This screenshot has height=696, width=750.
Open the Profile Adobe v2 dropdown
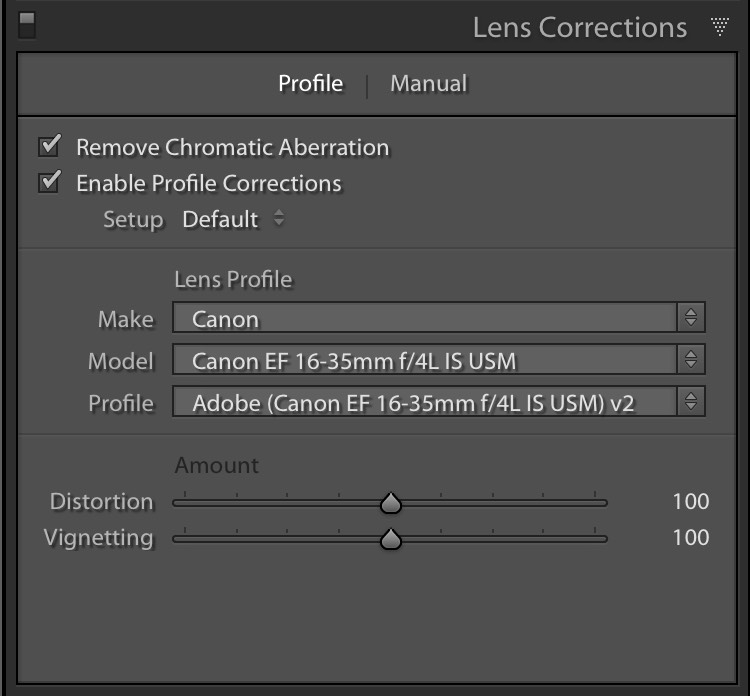[439, 401]
